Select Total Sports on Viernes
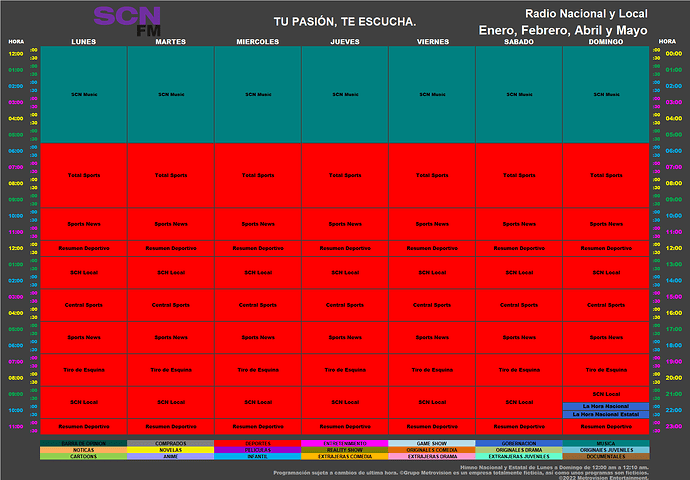 click(x=432, y=176)
